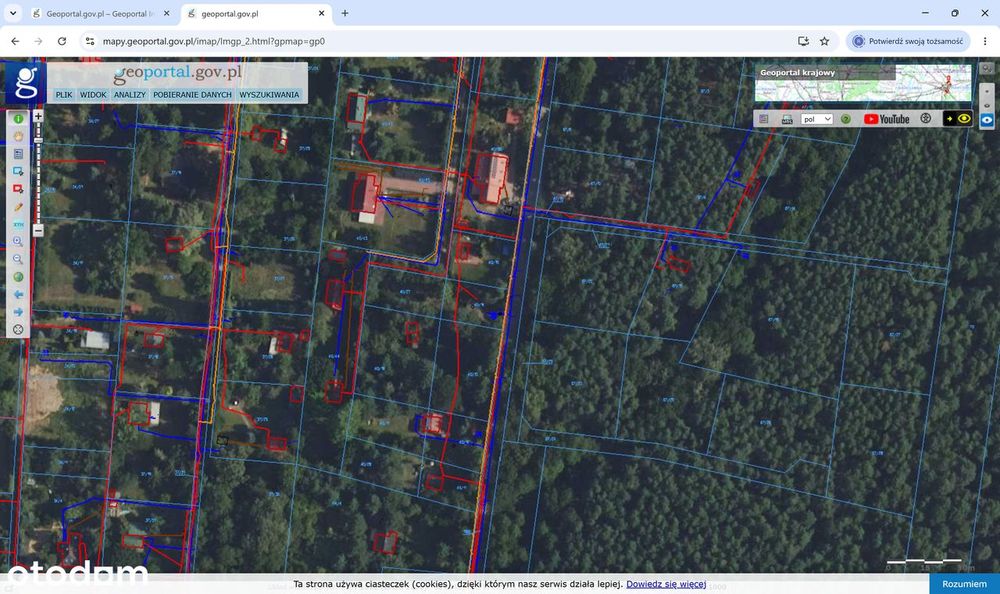The width and height of the screenshot is (1000, 594).
Task: Show full extent with globe icon
Action: click(x=18, y=277)
